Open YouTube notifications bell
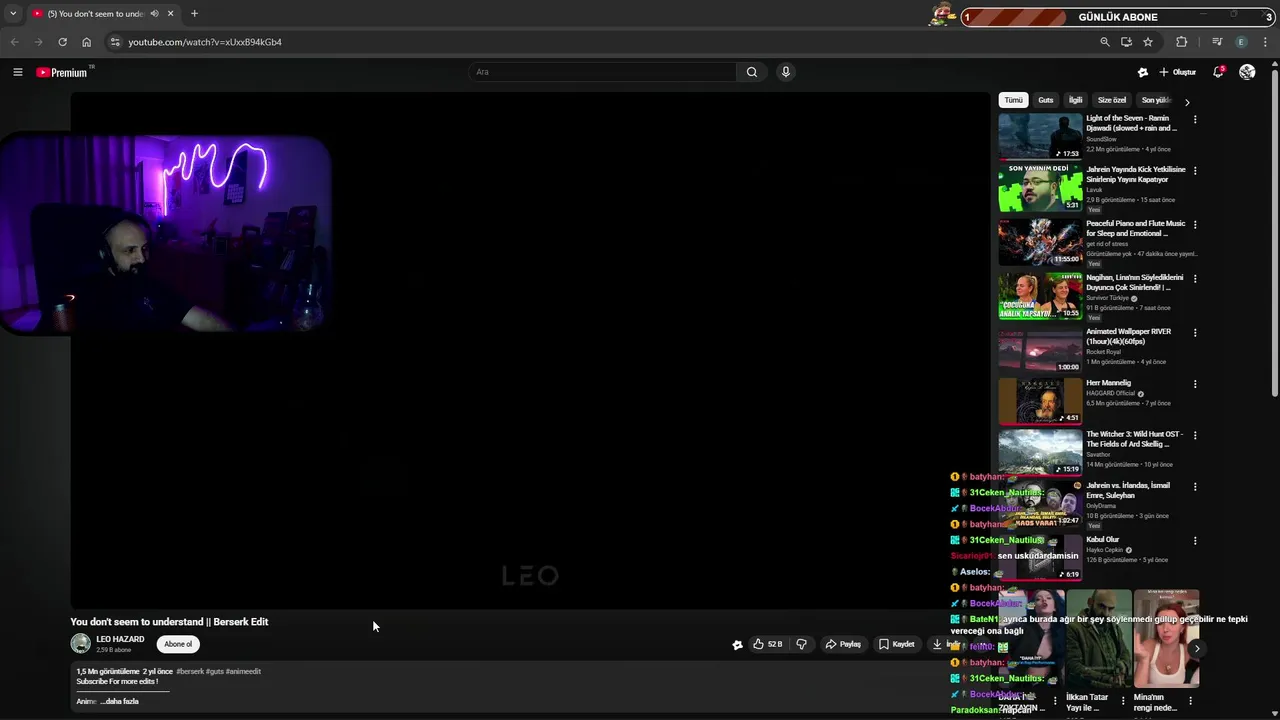The height and width of the screenshot is (720, 1280). coord(1218,72)
